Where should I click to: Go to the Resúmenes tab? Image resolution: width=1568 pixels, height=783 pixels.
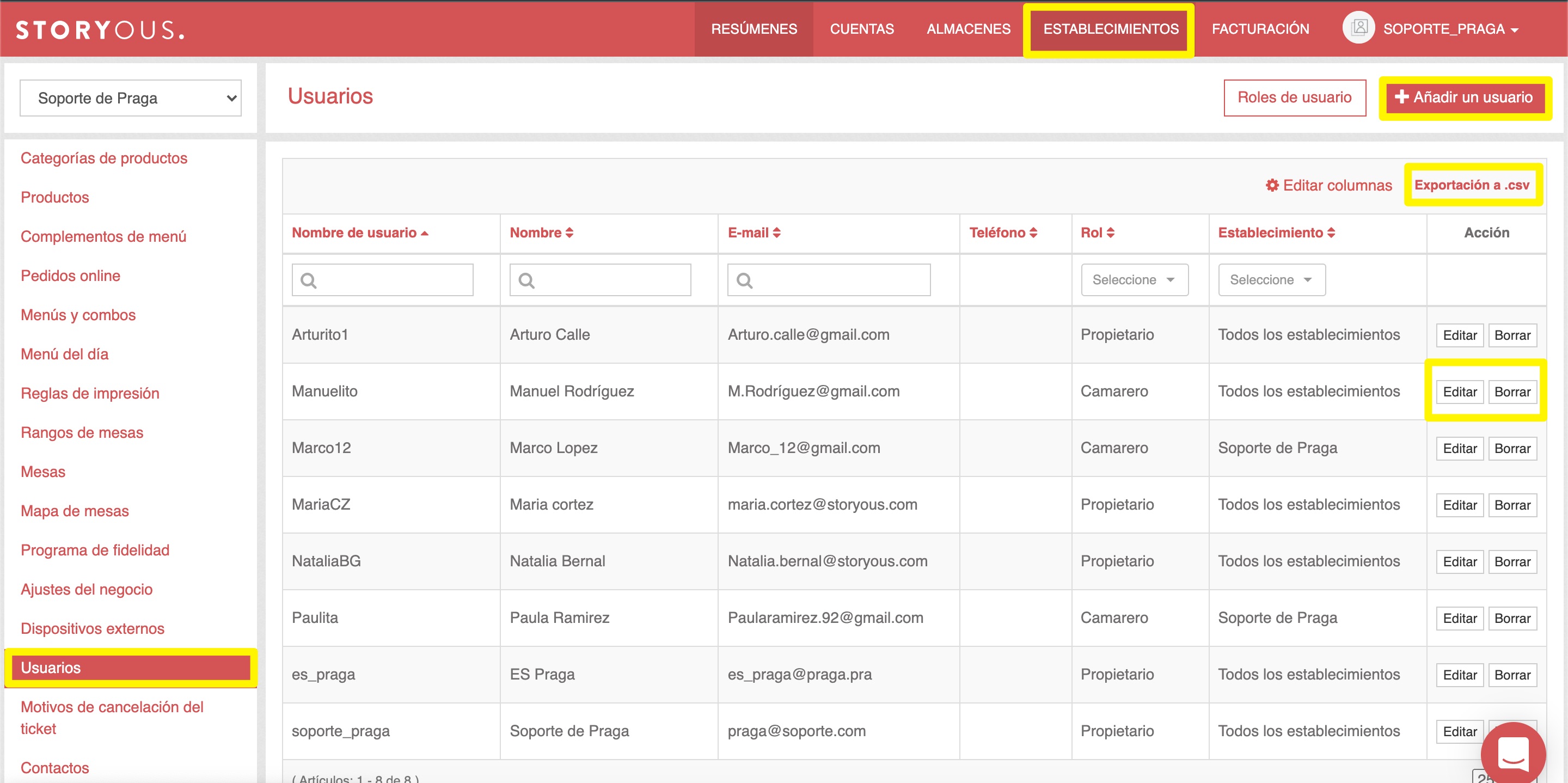[x=754, y=29]
